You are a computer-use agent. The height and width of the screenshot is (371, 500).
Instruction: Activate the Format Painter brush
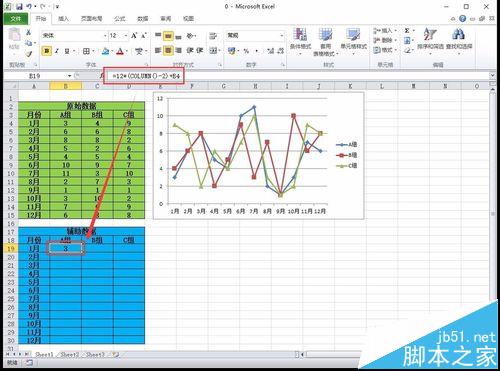pyautogui.click(x=29, y=53)
